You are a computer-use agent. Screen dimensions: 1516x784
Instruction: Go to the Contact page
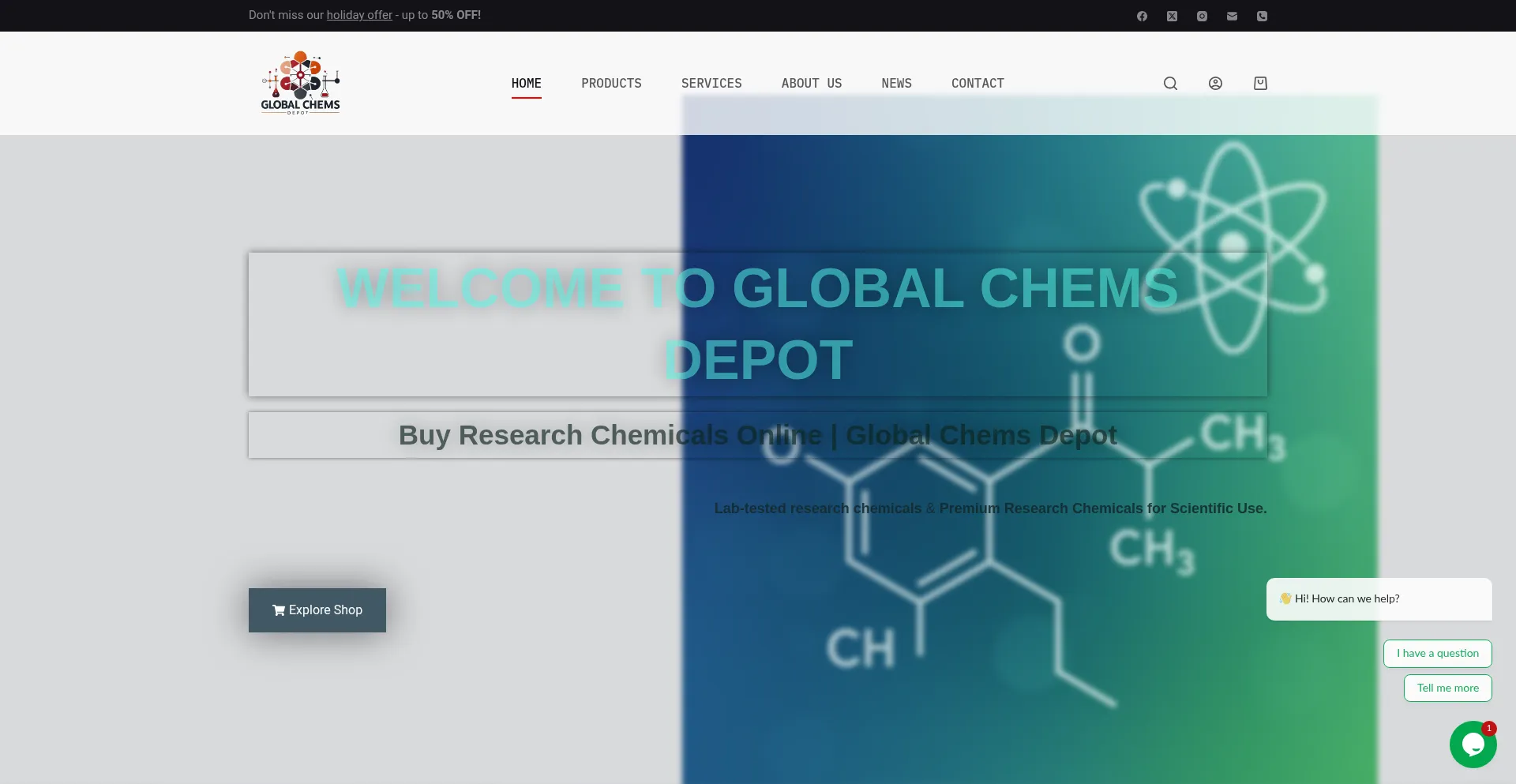[978, 83]
